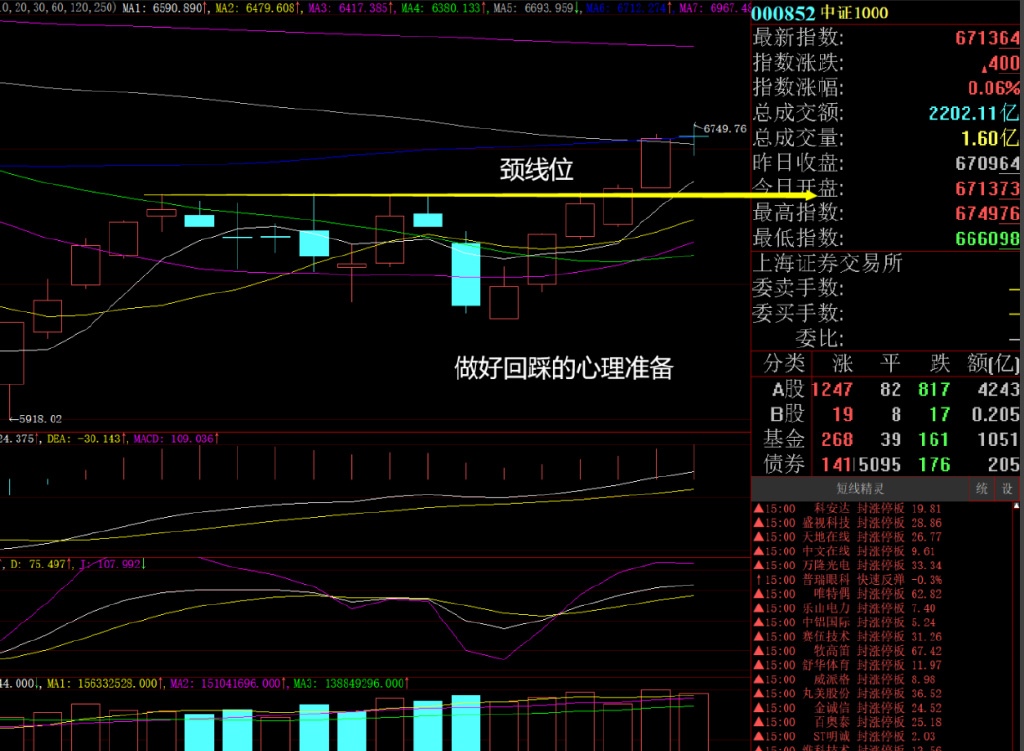The width and height of the screenshot is (1024, 751).
Task: Click the 000852 中证1000 title
Action: pyautogui.click(x=820, y=13)
